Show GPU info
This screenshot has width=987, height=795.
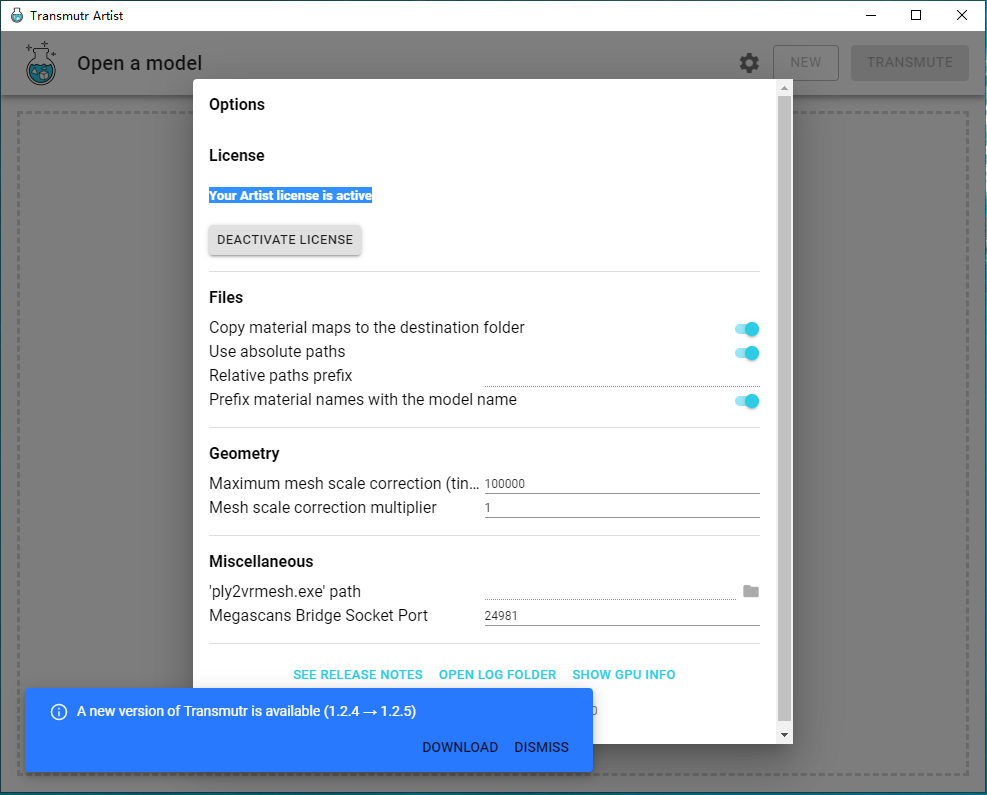click(x=624, y=675)
